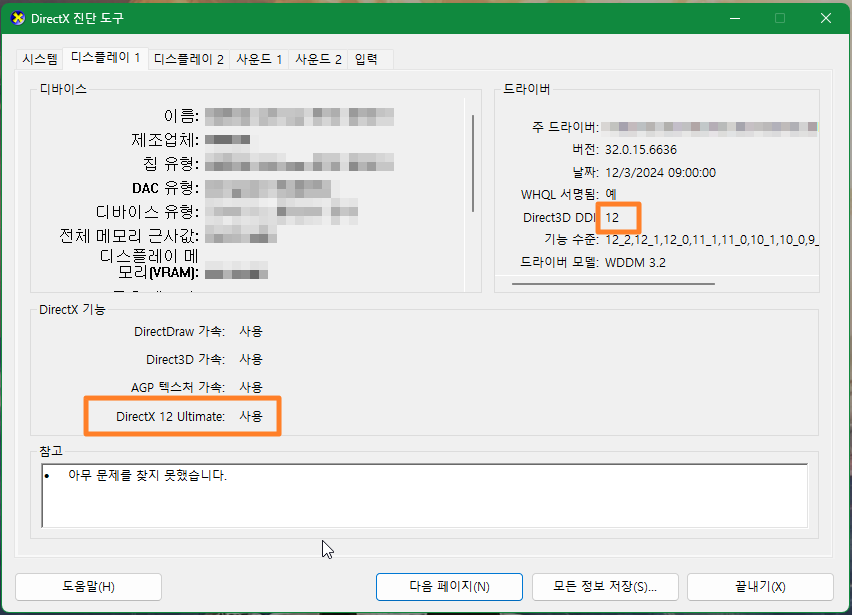The image size is (852, 615).
Task: Switch to the 시스템 tab
Action: click(x=40, y=59)
